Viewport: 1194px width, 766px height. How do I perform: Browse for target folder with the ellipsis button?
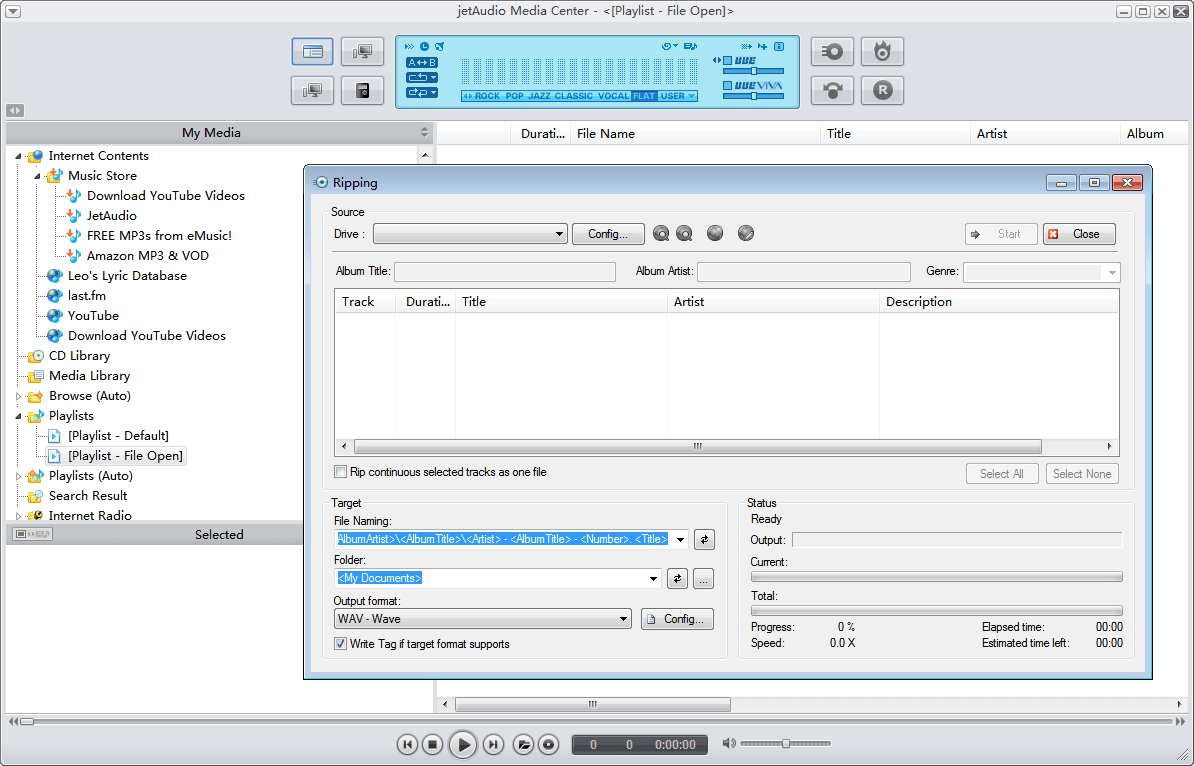(x=704, y=579)
